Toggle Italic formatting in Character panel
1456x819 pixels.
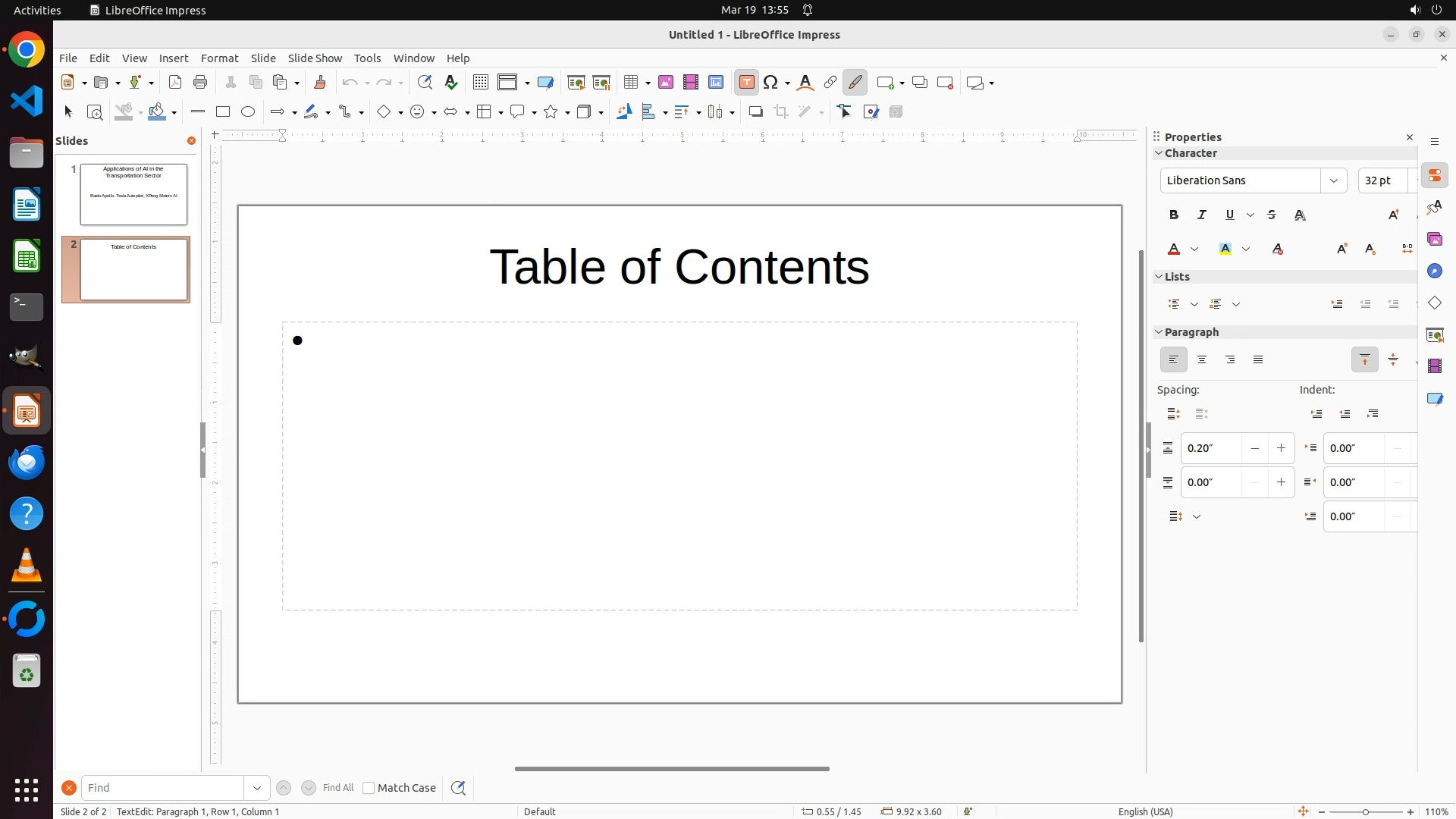click(1202, 215)
